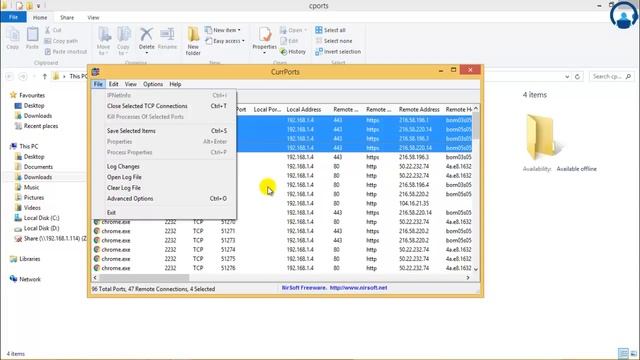
Task: Open the Explorer File tab
Action: click(13, 17)
